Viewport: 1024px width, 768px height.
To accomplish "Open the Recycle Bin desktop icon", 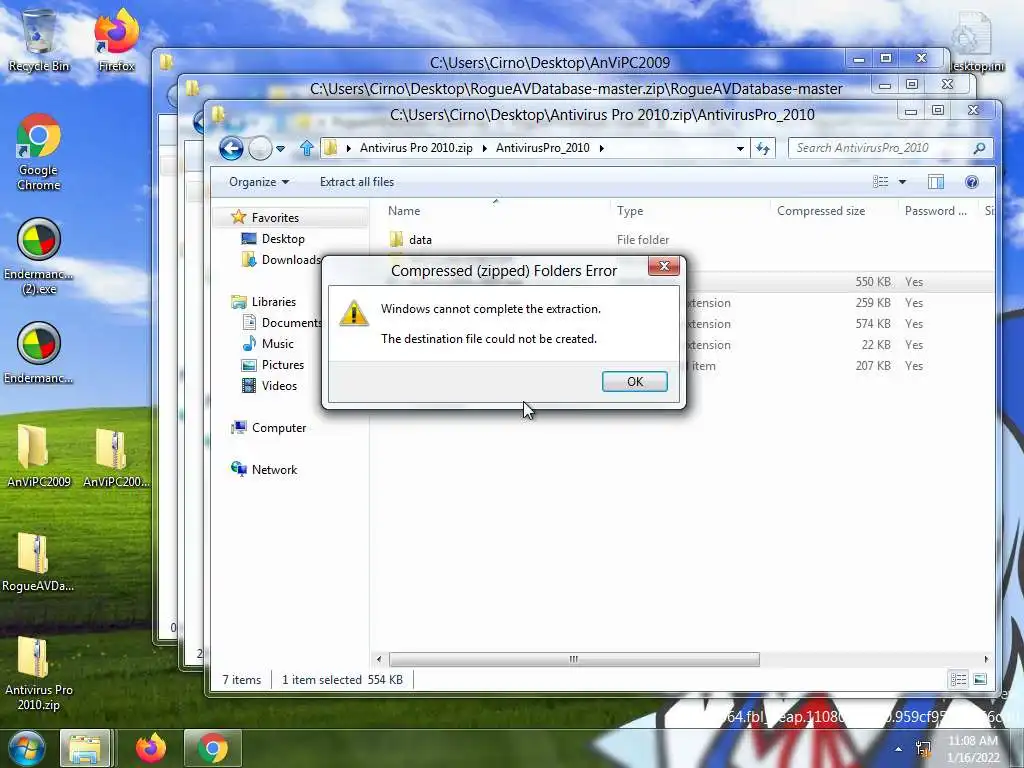I will [x=39, y=41].
